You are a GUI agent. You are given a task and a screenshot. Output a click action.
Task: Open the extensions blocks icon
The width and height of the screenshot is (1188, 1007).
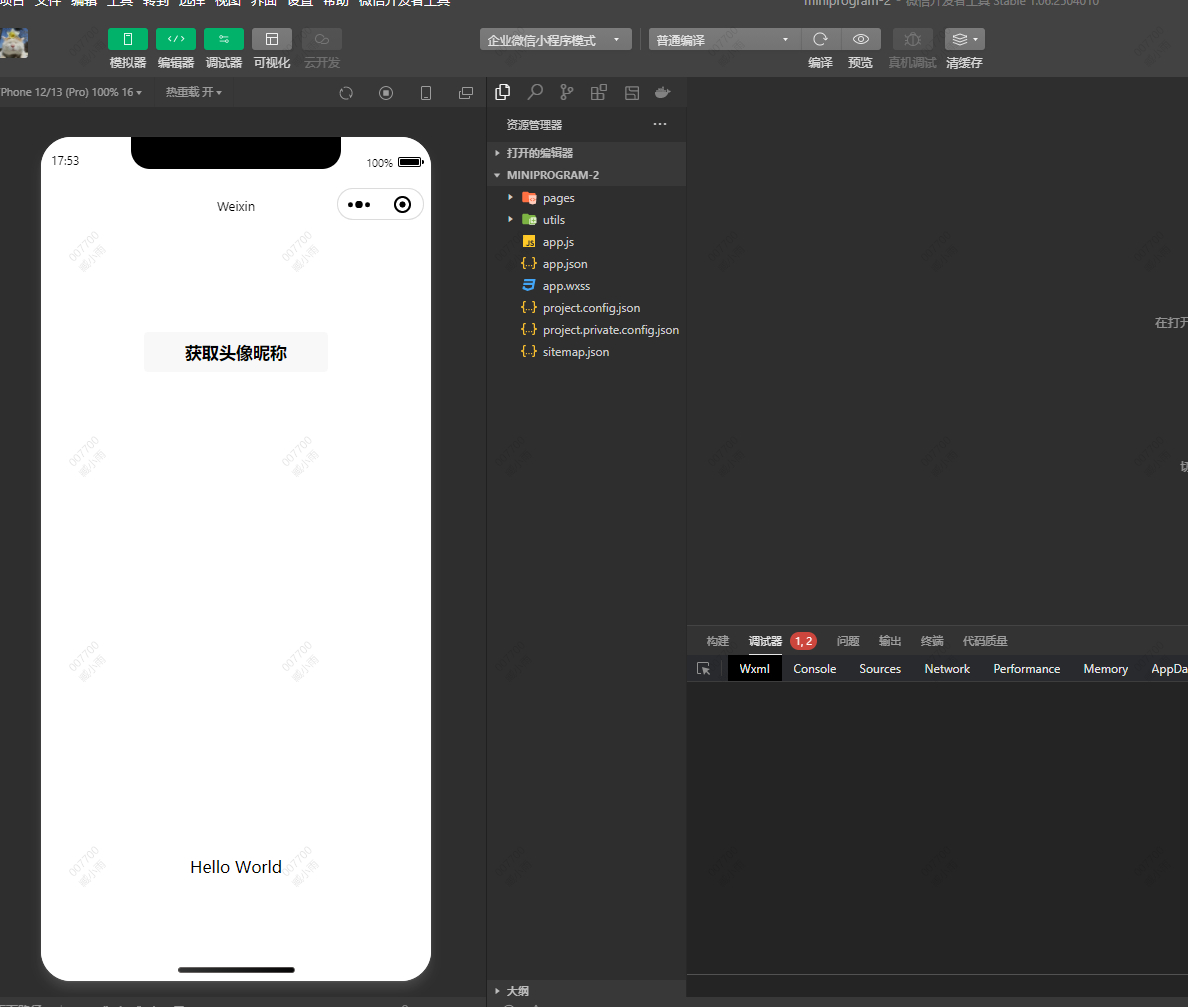[599, 92]
